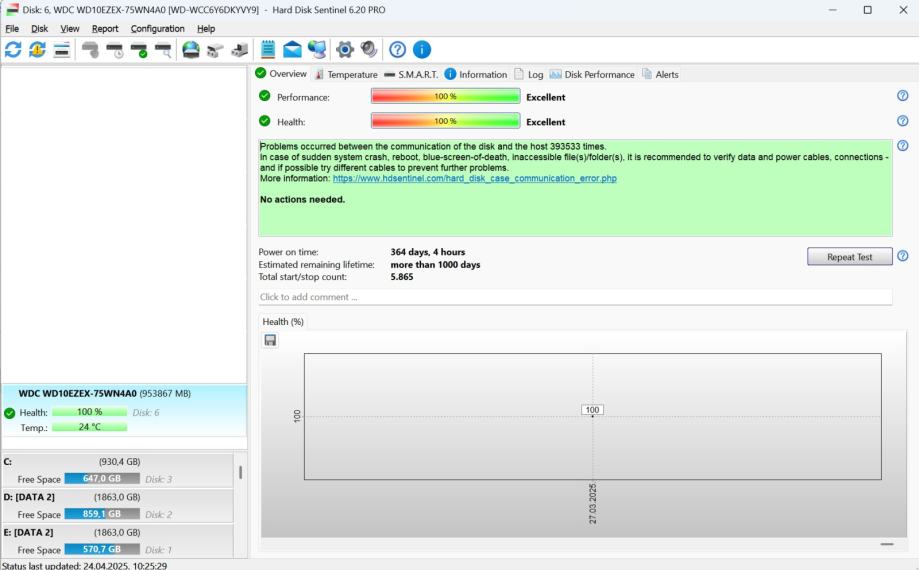The width and height of the screenshot is (919, 570).
Task: Click the 'Click to add comment' field
Action: coord(574,297)
